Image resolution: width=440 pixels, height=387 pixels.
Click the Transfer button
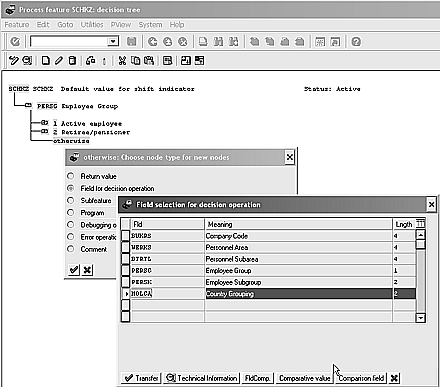141,378
